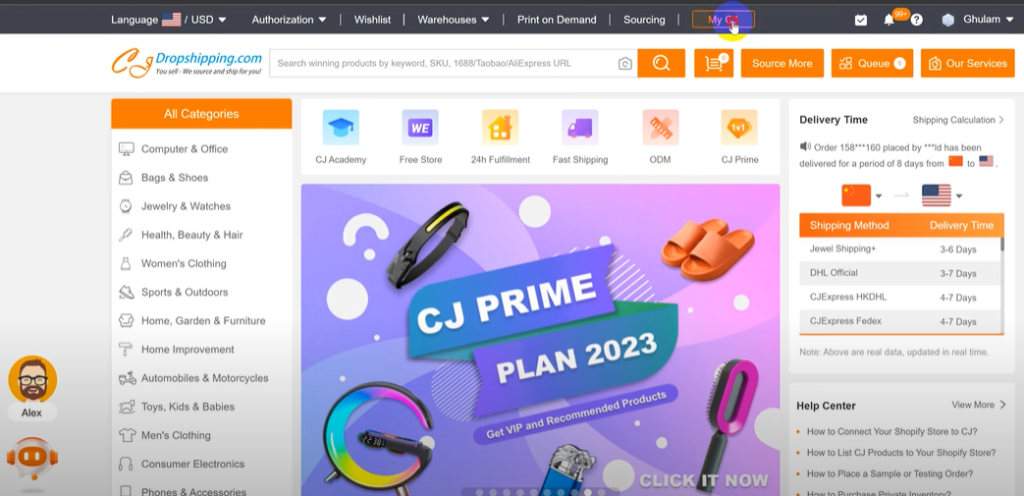The width and height of the screenshot is (1024, 496).
Task: Click the orange magnifier search button
Action: coord(661,63)
